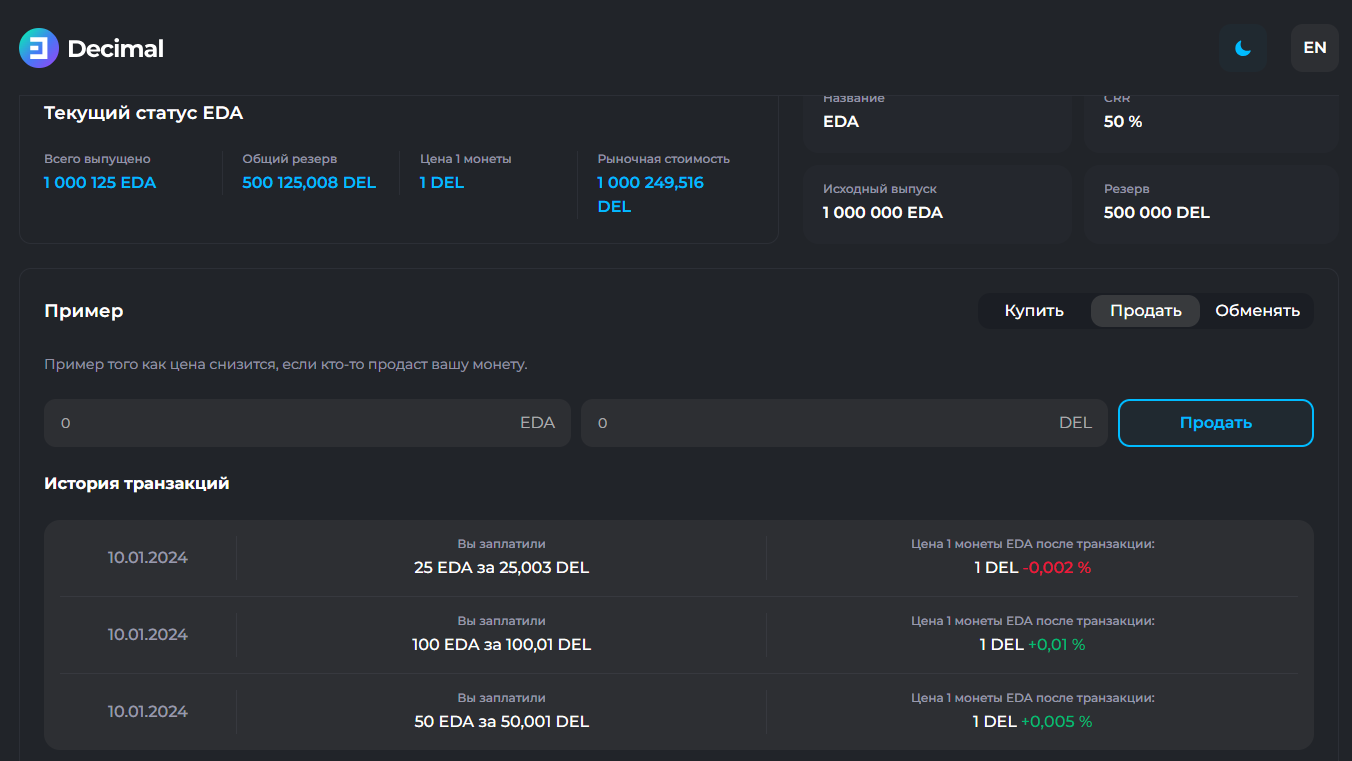Viewport: 1352px width, 761px height.
Task: Click the CRR value 50 %
Action: point(1123,122)
